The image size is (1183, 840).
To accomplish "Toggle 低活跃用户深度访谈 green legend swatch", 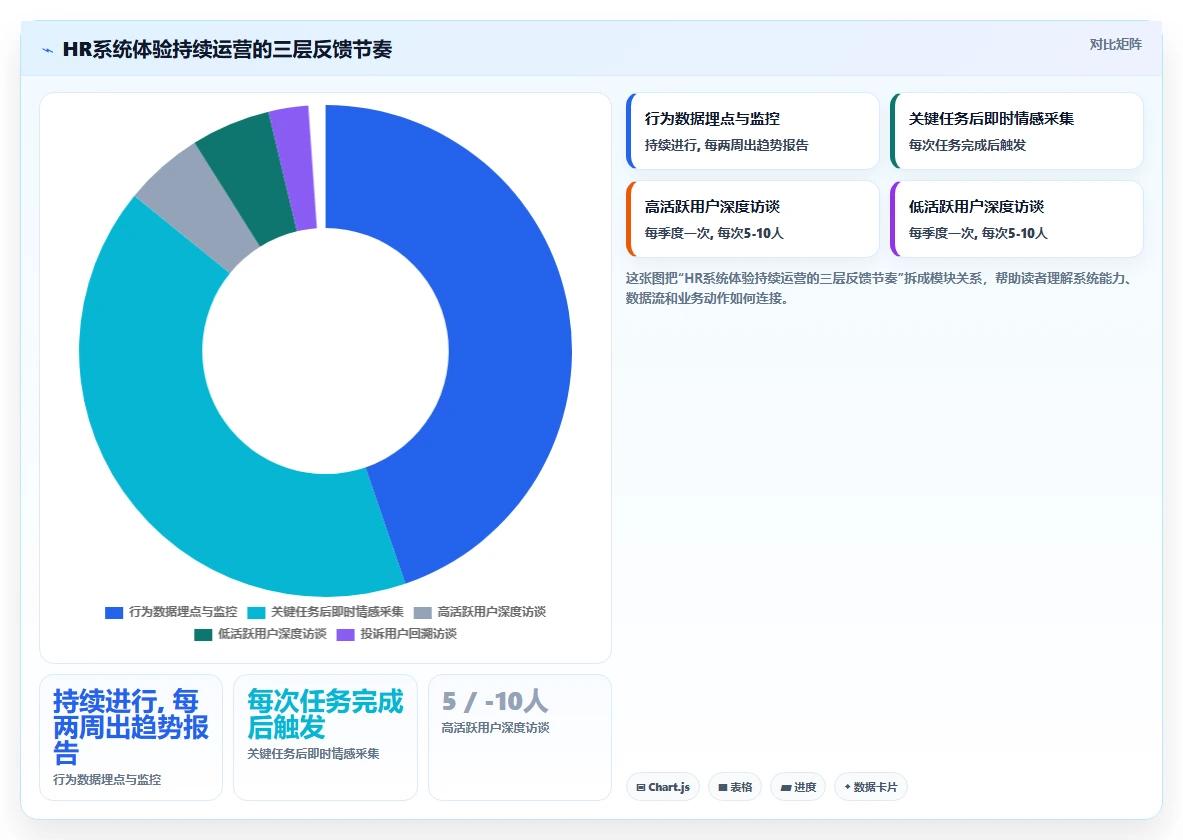I will click(203, 635).
